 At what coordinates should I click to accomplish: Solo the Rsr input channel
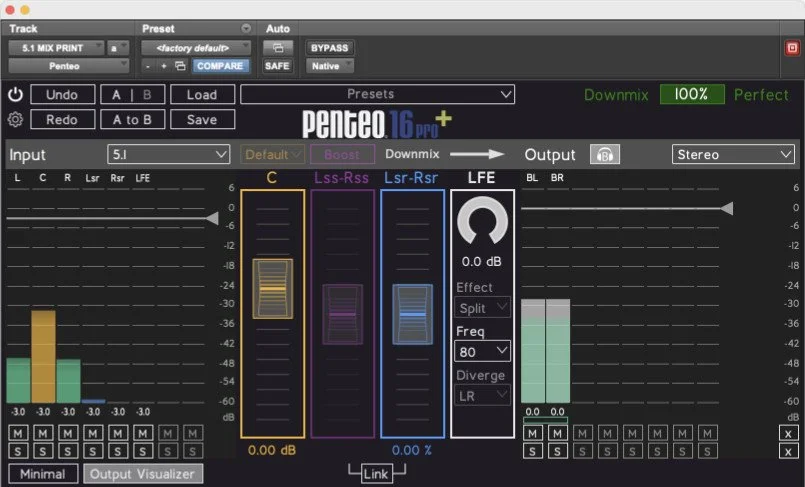[x=118, y=452]
